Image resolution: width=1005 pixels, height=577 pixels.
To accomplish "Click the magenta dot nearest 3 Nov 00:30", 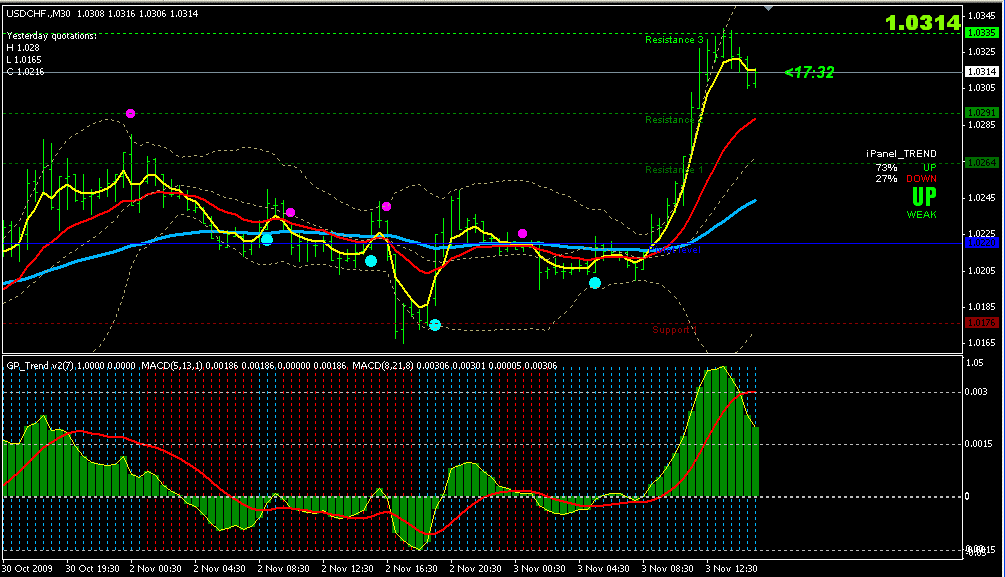I will (522, 233).
